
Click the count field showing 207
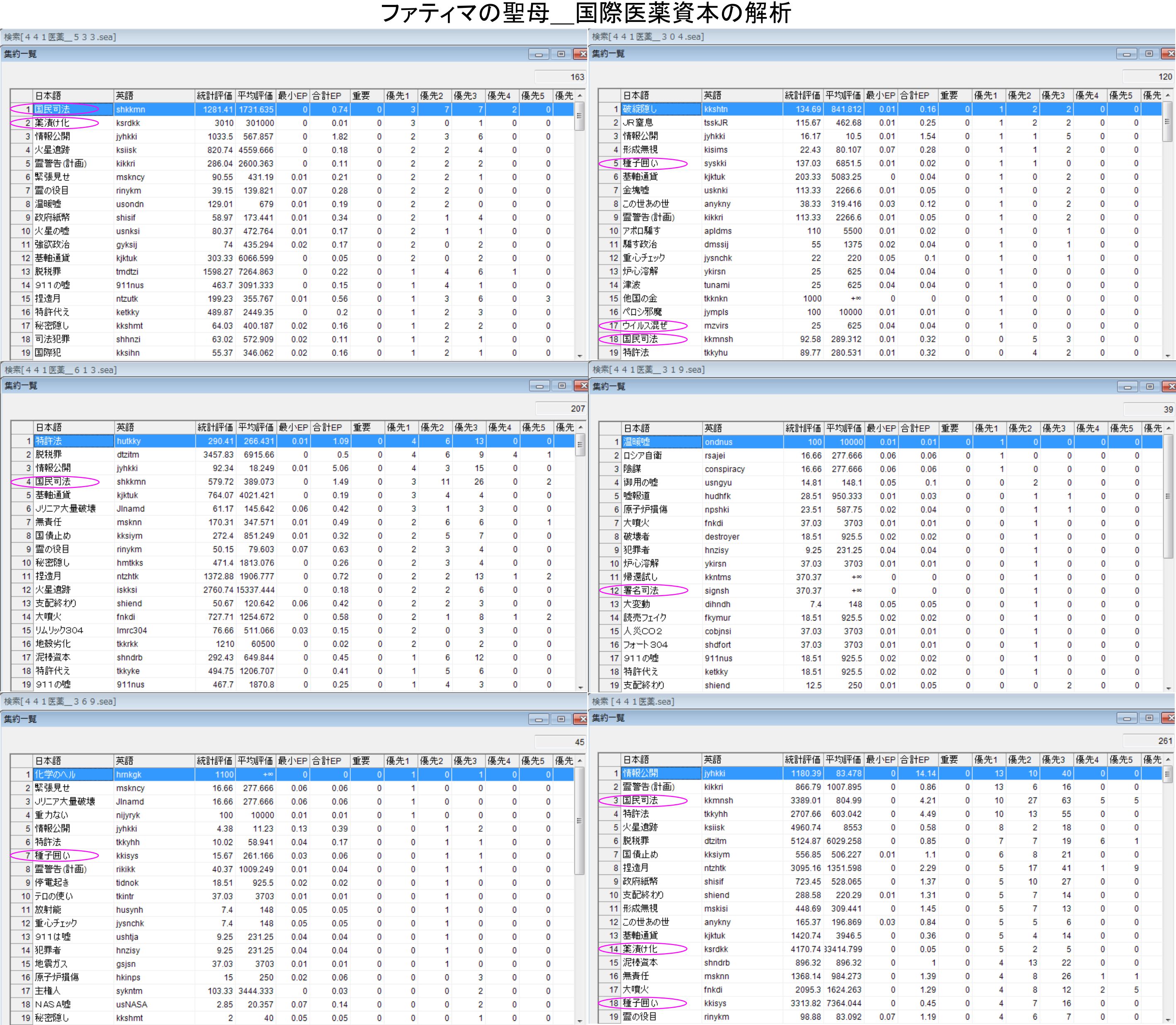pos(561,409)
